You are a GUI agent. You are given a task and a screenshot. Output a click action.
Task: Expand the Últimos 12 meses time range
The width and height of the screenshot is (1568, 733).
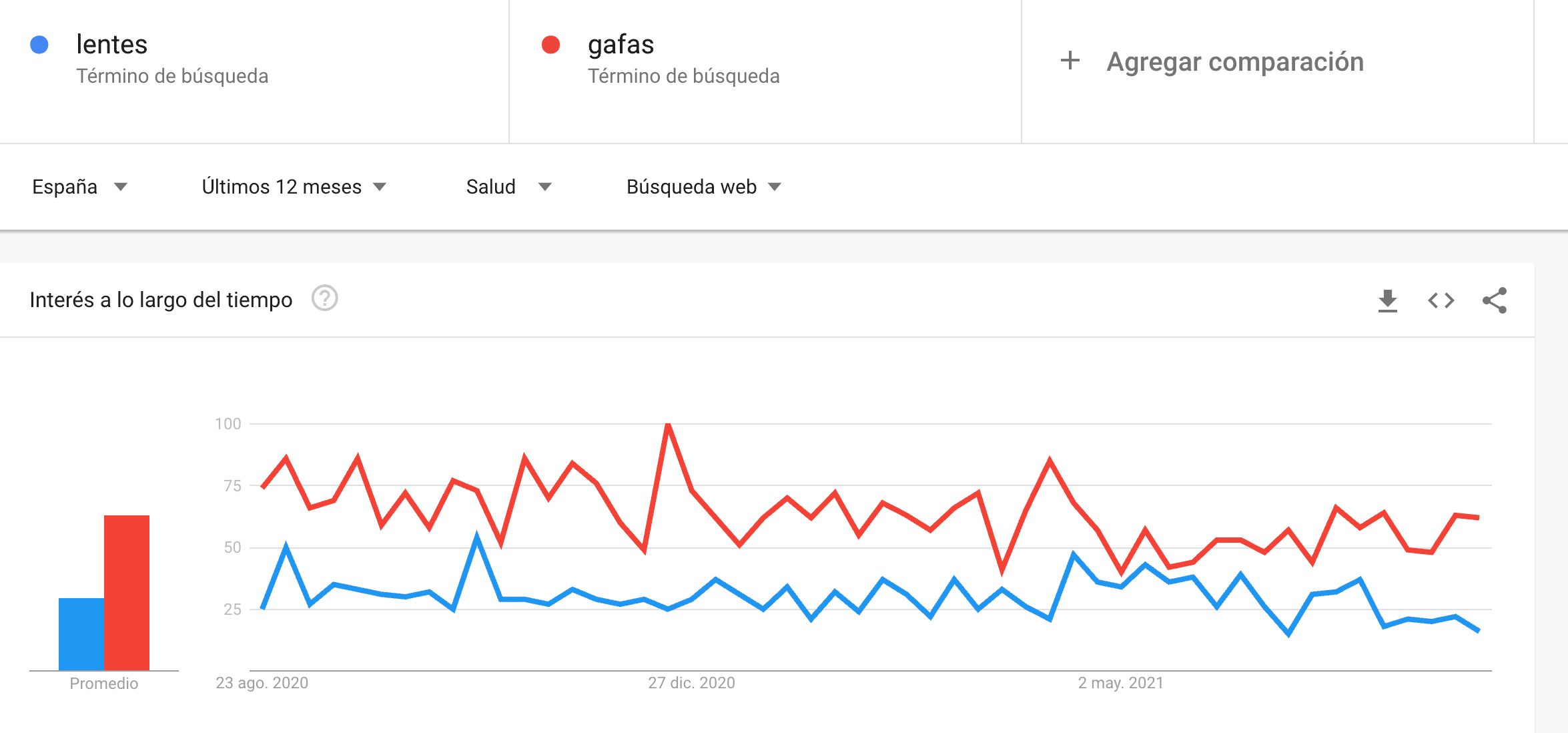tap(294, 187)
